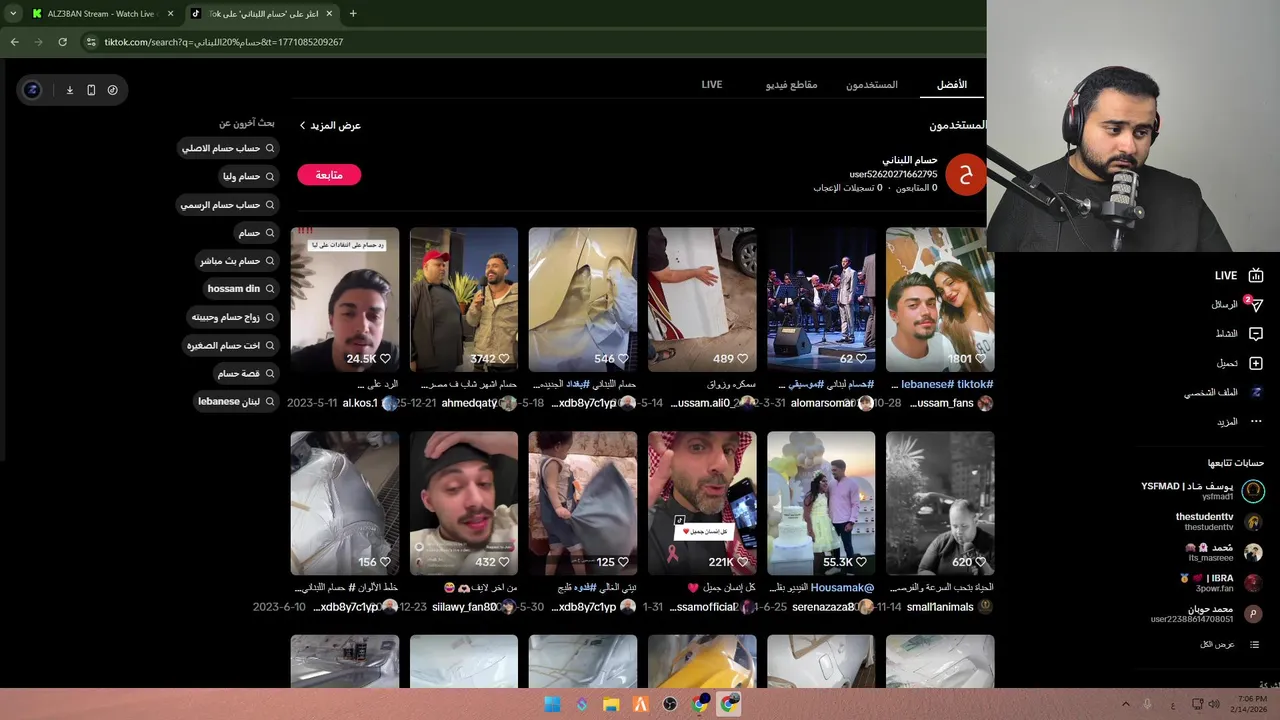The width and height of the screenshot is (1280, 720).
Task: Open the LIVE icon in TikTok sidebar
Action: click(x=1256, y=276)
